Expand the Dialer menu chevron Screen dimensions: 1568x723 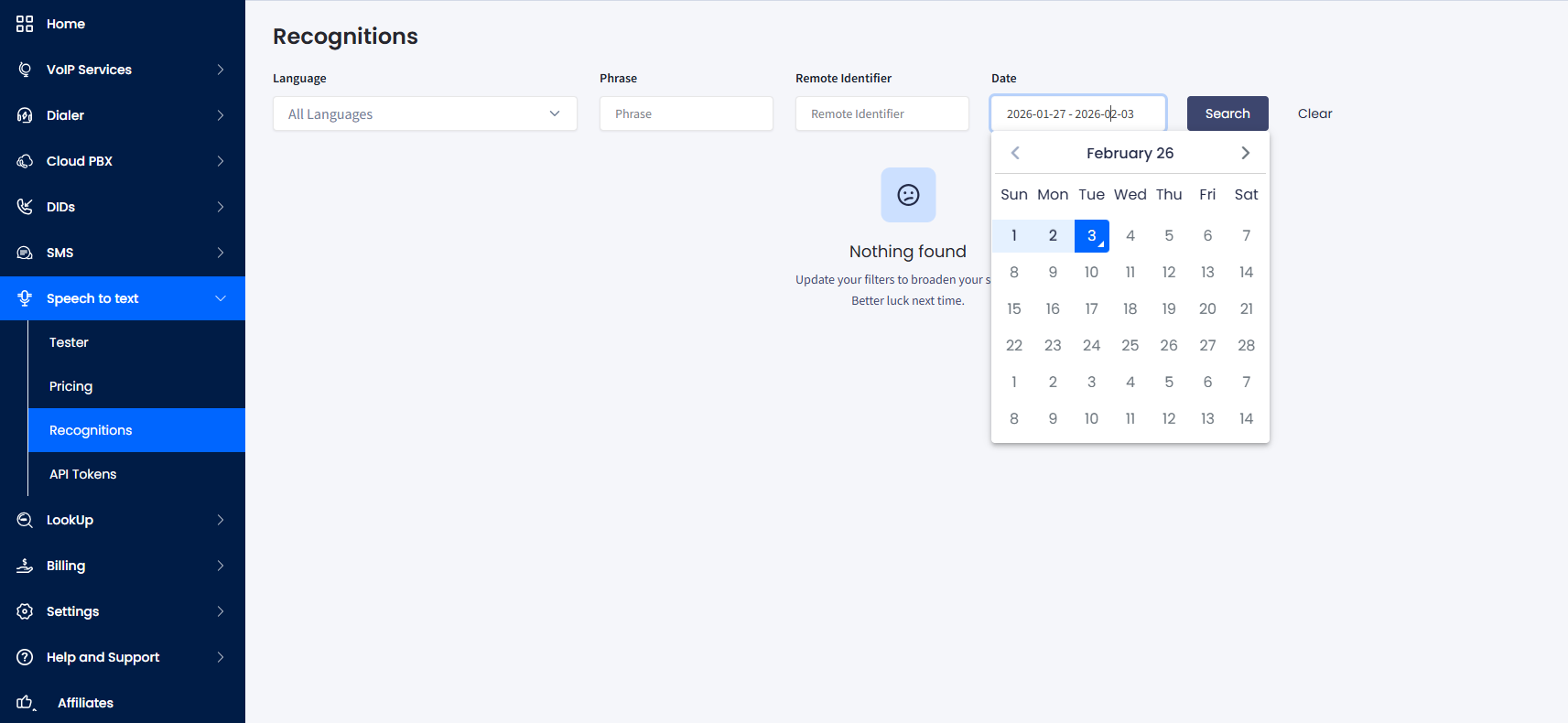click(221, 115)
